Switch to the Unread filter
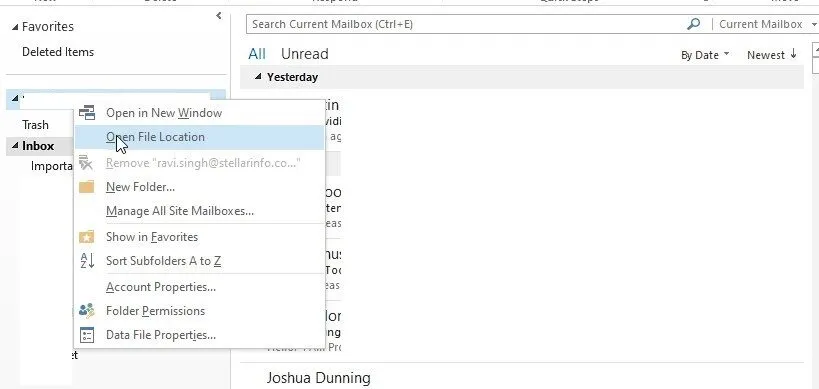Viewport: 819px width, 389px height. (x=305, y=54)
